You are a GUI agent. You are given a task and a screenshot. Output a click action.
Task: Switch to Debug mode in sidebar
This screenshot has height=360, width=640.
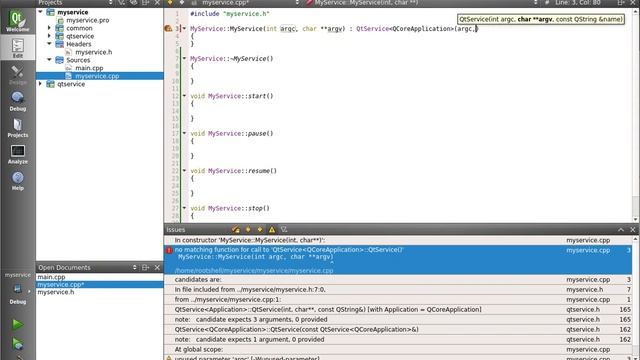click(x=18, y=101)
